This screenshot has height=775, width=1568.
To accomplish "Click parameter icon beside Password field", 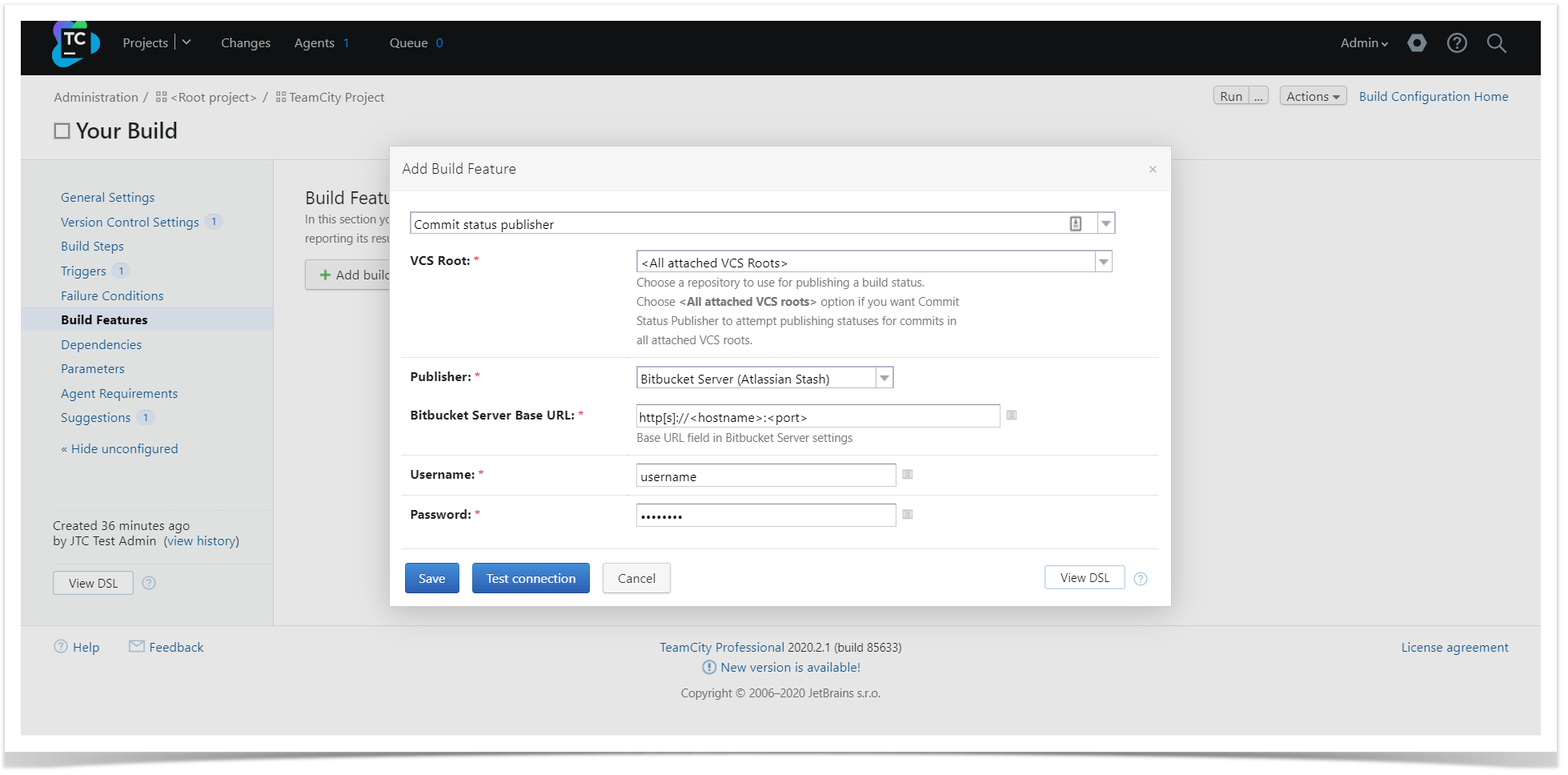I will pyautogui.click(x=908, y=514).
